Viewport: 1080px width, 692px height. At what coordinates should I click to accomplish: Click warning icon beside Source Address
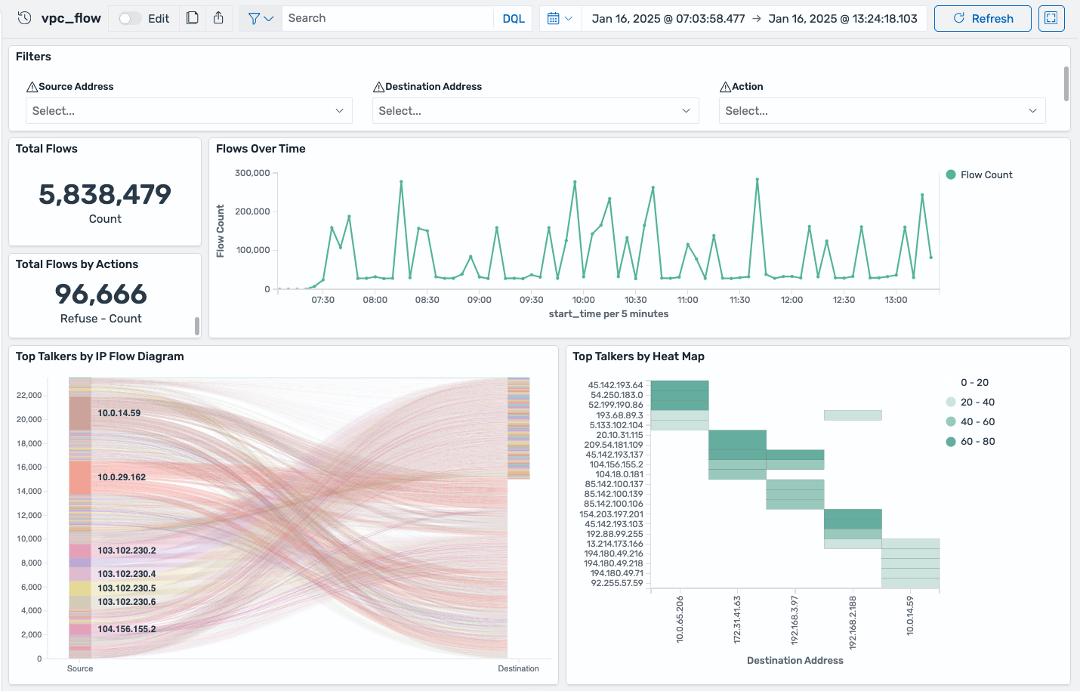click(x=32, y=87)
